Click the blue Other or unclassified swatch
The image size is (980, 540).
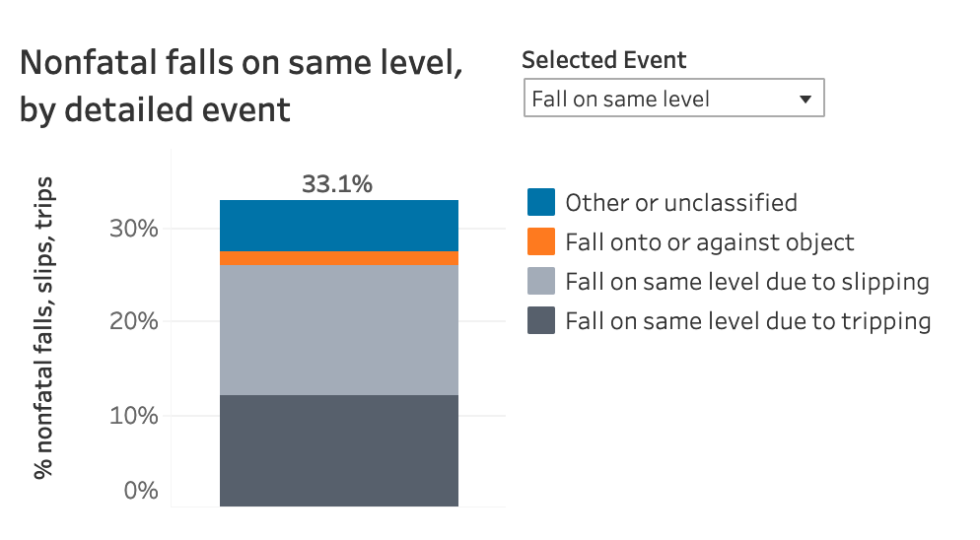(541, 203)
